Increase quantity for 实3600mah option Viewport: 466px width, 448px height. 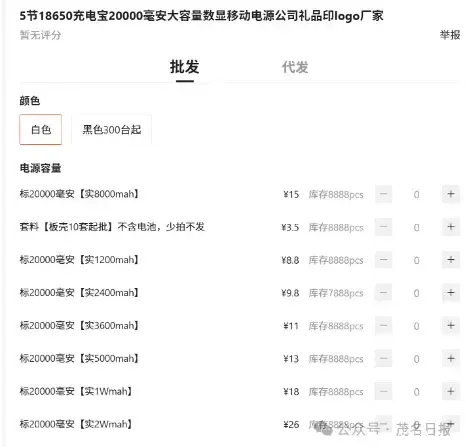[x=451, y=326]
